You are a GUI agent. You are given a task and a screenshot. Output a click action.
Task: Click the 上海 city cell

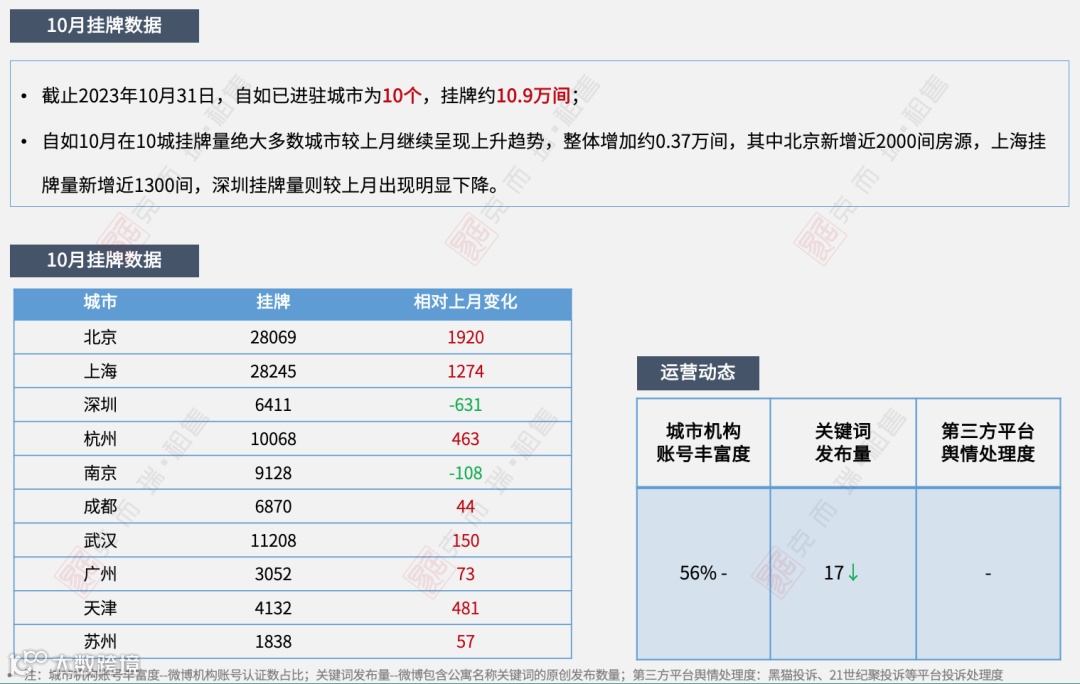101,371
